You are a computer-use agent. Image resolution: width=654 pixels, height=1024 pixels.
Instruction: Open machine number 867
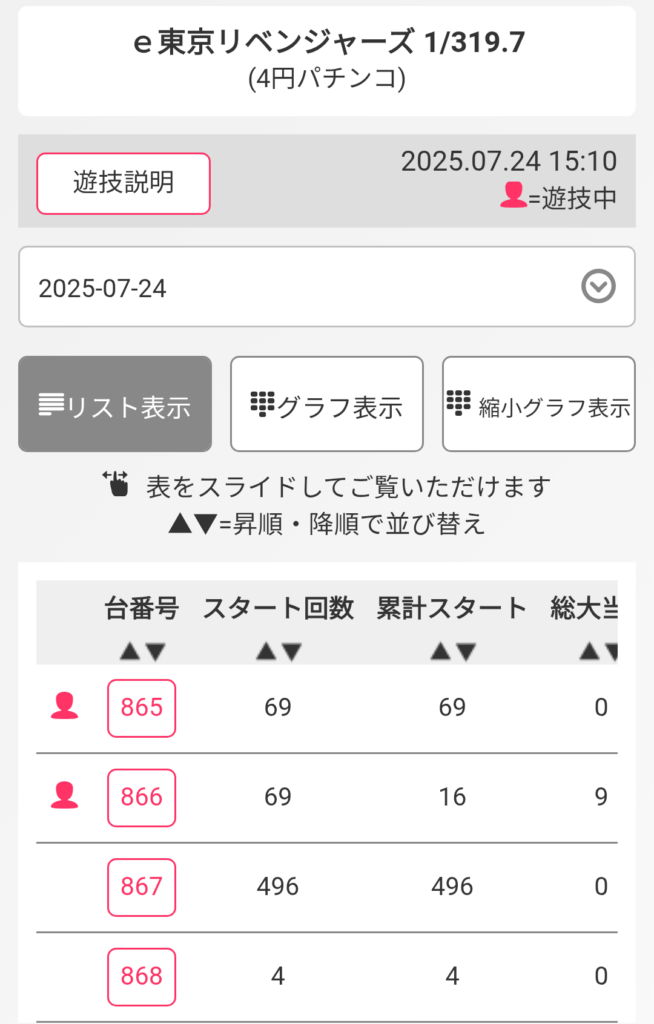click(x=142, y=887)
